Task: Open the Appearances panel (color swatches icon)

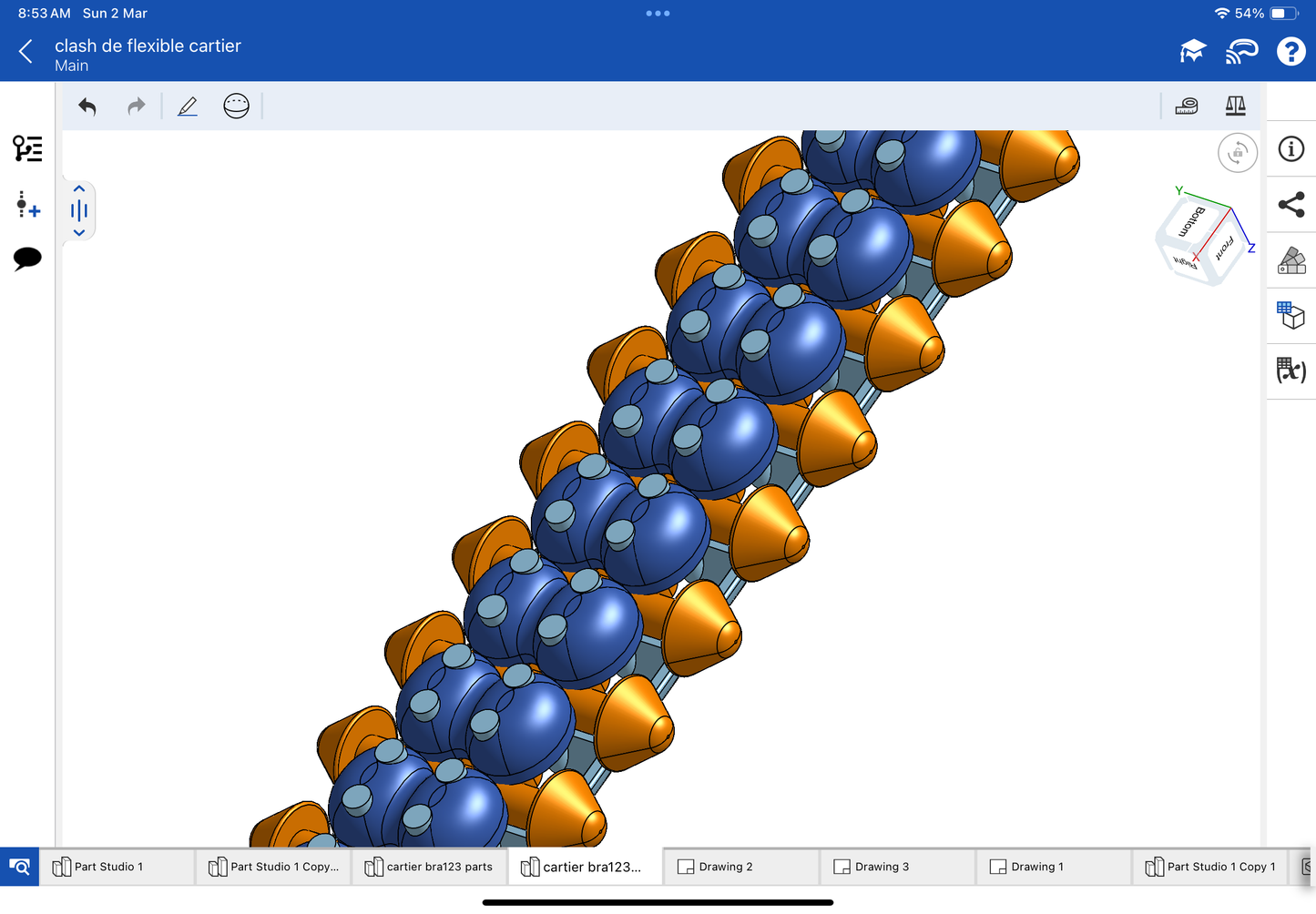Action: (1291, 260)
